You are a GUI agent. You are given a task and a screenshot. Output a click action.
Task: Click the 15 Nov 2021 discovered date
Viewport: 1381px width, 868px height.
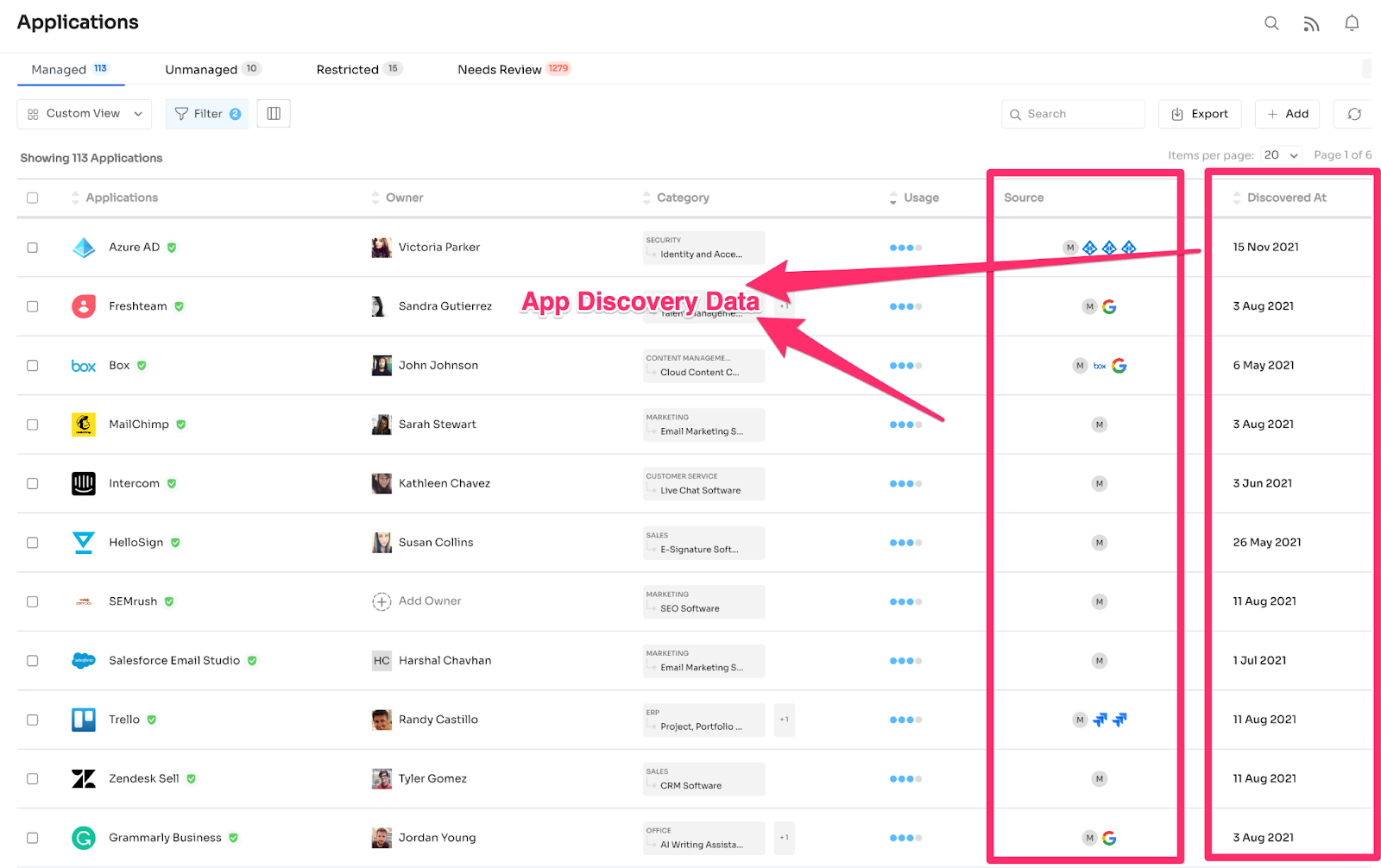[1265, 248]
